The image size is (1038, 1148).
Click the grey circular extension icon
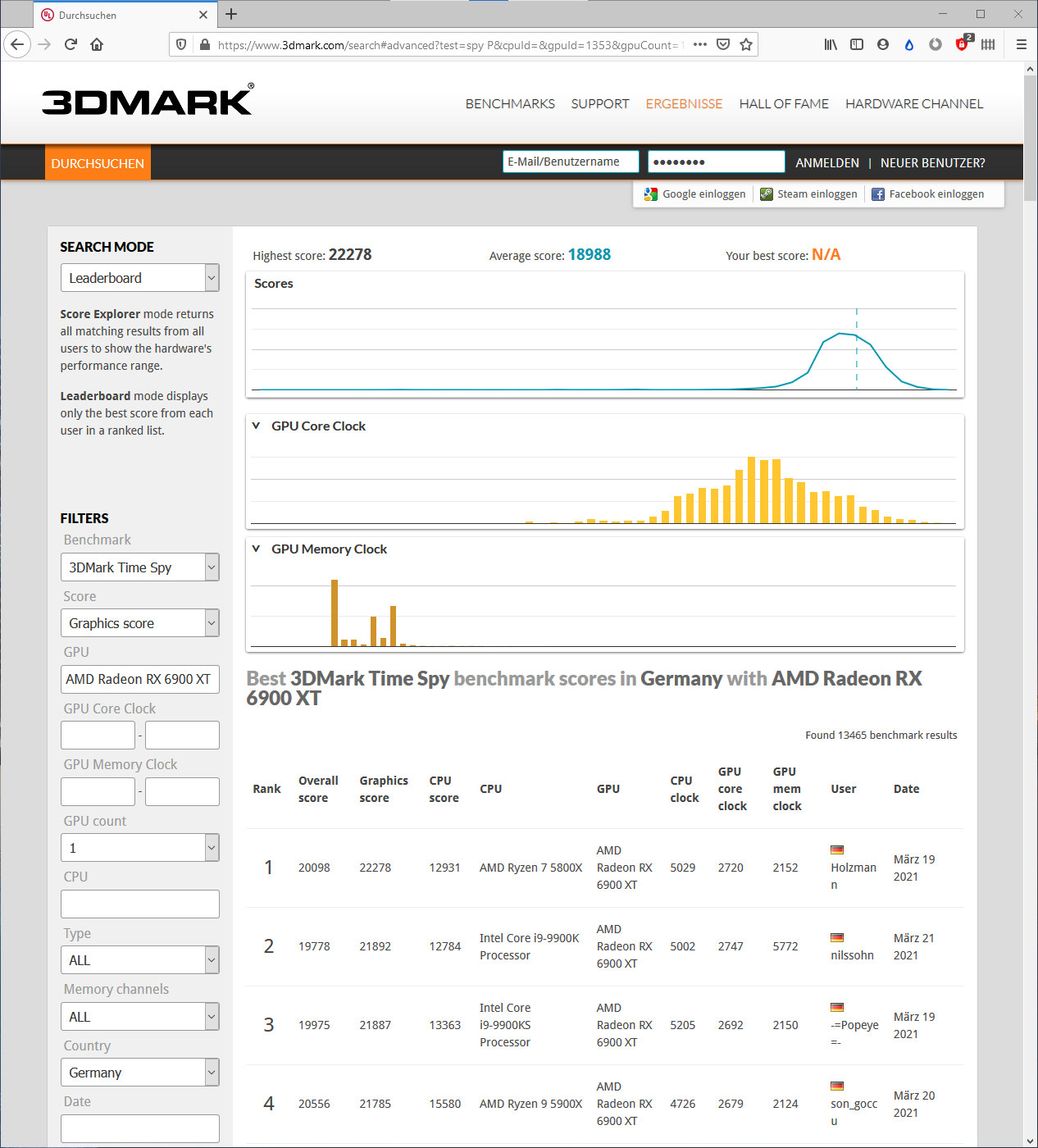pyautogui.click(x=936, y=44)
